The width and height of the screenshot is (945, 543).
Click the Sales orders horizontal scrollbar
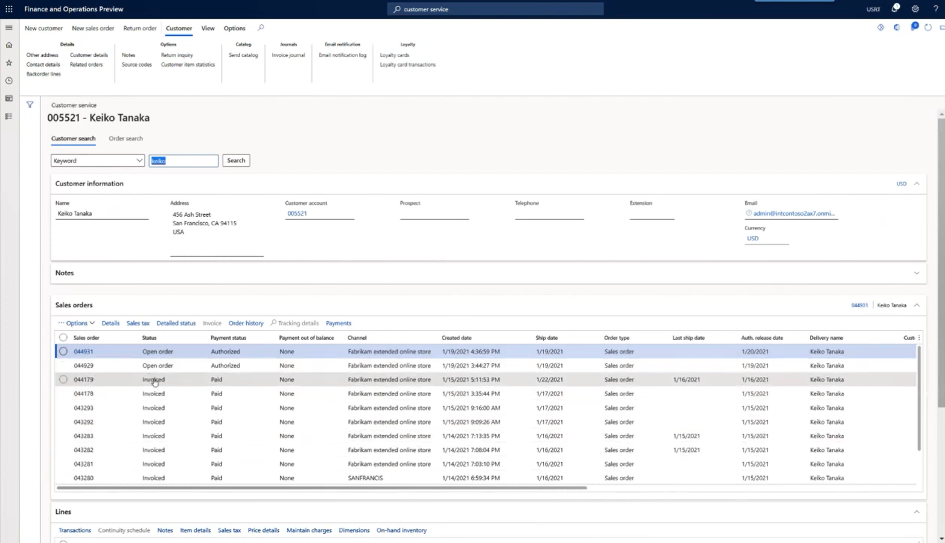pyautogui.click(x=322, y=487)
